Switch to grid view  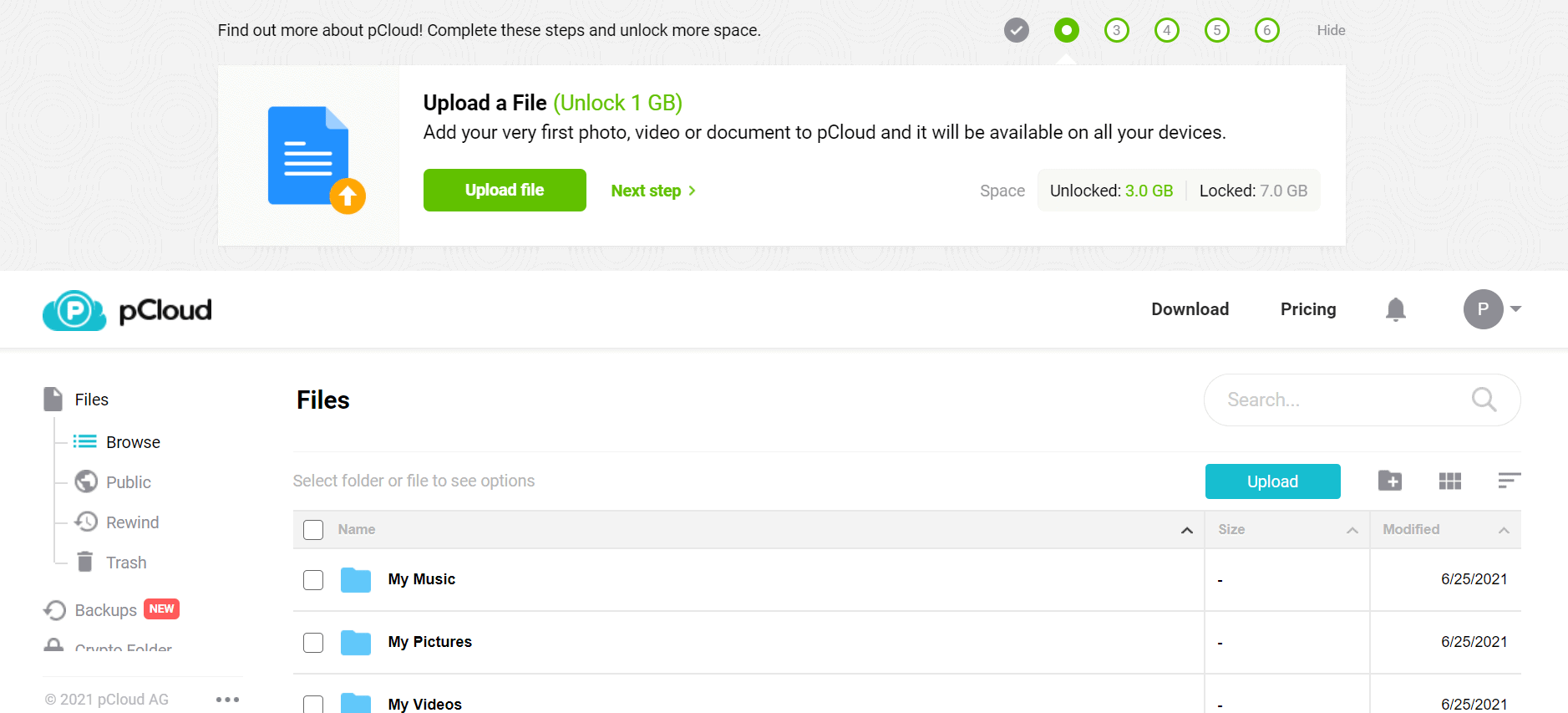click(1449, 481)
